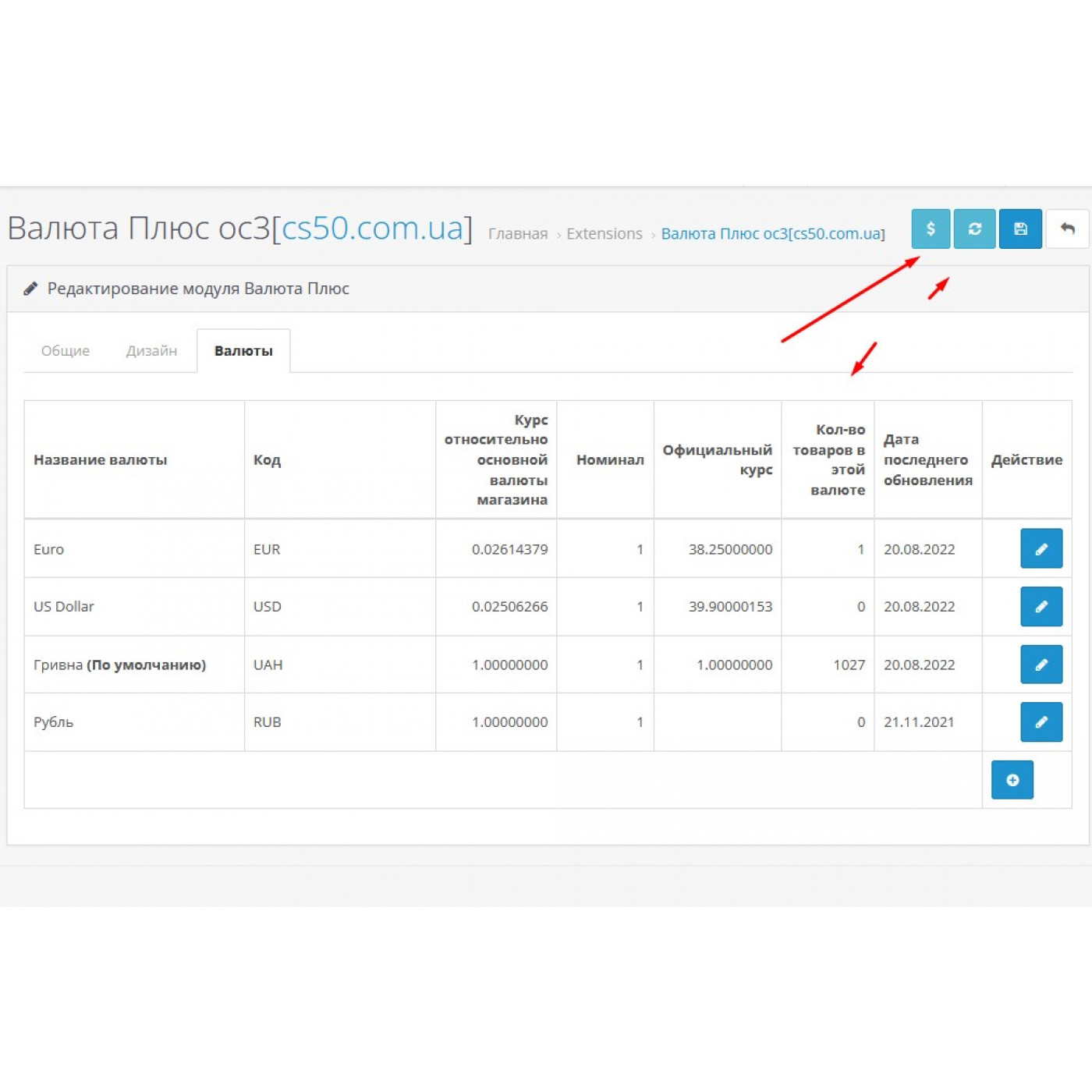Save settings with the floppy disk button
The height and width of the screenshot is (1092, 1092).
[x=1019, y=229]
